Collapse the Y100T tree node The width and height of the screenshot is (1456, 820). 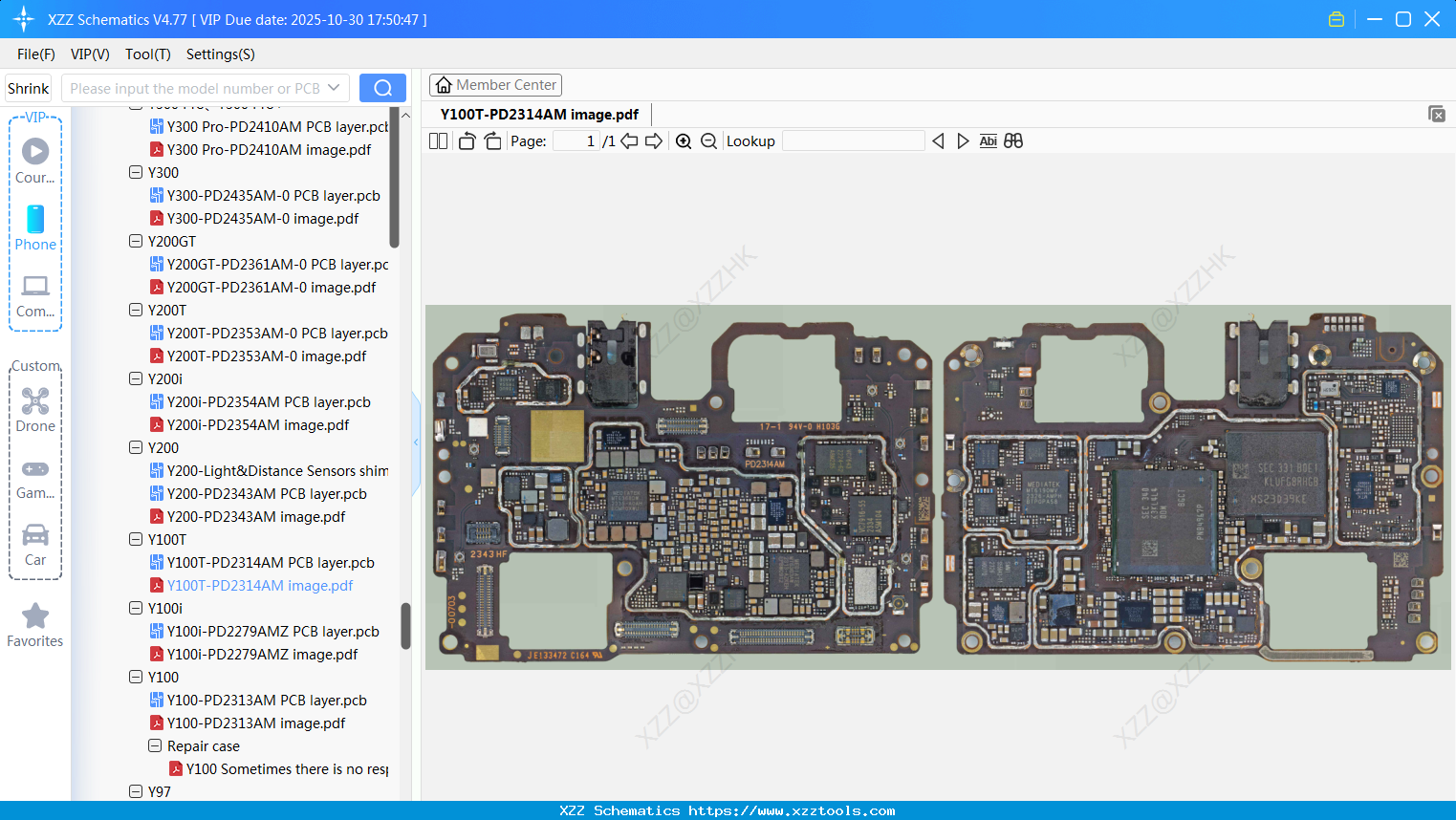(x=136, y=540)
